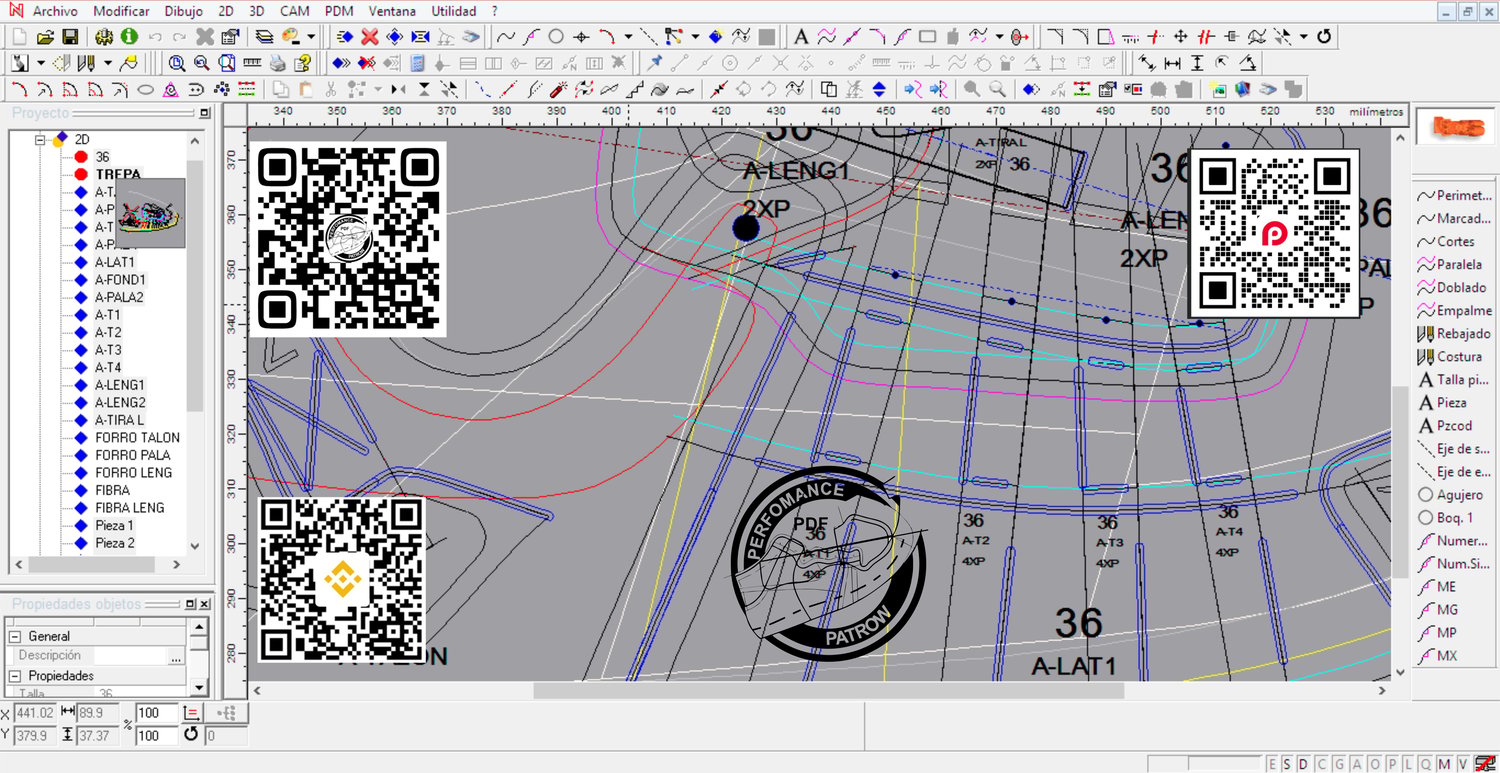Click the ellipsis button beside Descripción

176,657
